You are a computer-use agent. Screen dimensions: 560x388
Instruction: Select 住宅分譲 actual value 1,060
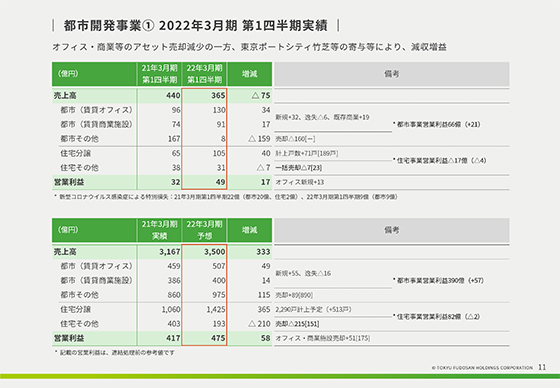click(x=171, y=309)
